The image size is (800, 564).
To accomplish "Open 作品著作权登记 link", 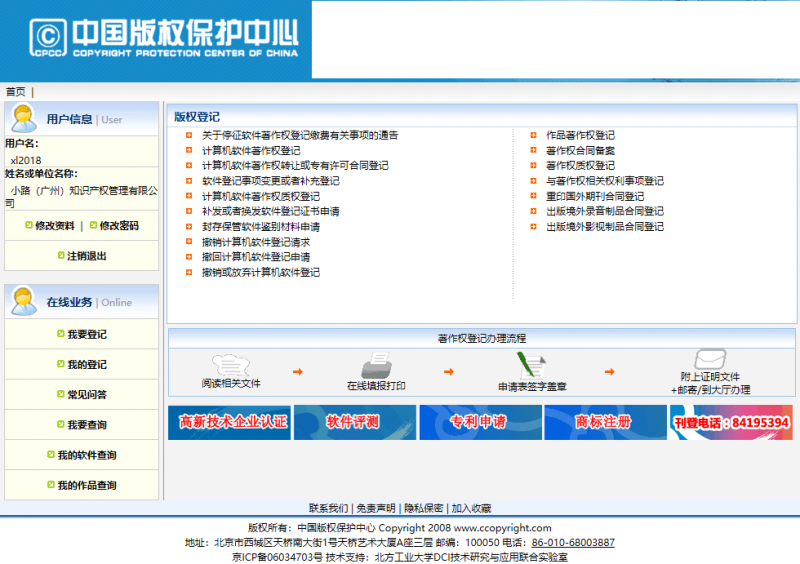I will point(580,135).
